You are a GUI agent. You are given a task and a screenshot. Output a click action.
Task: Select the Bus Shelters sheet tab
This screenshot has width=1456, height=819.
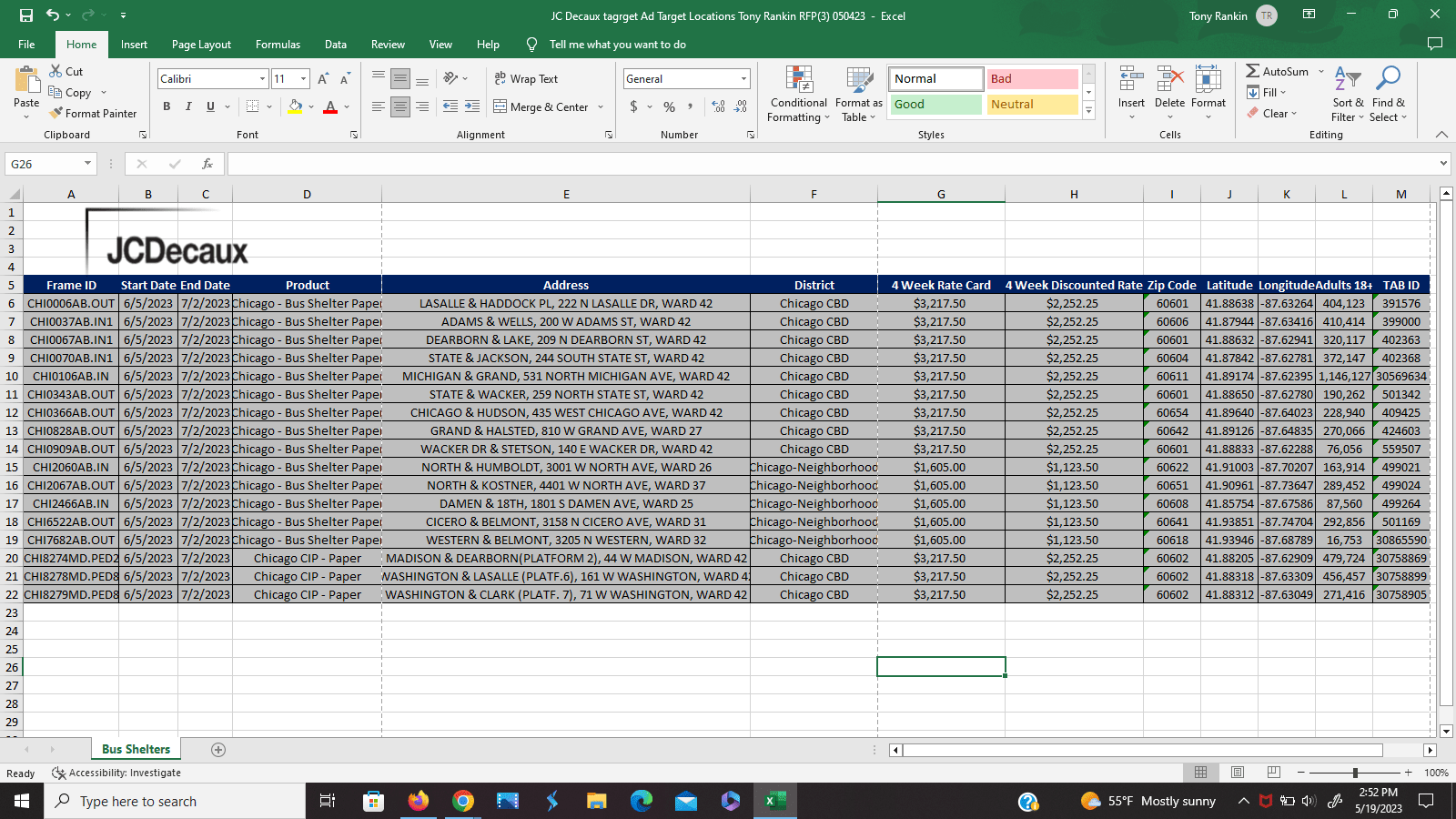click(136, 749)
